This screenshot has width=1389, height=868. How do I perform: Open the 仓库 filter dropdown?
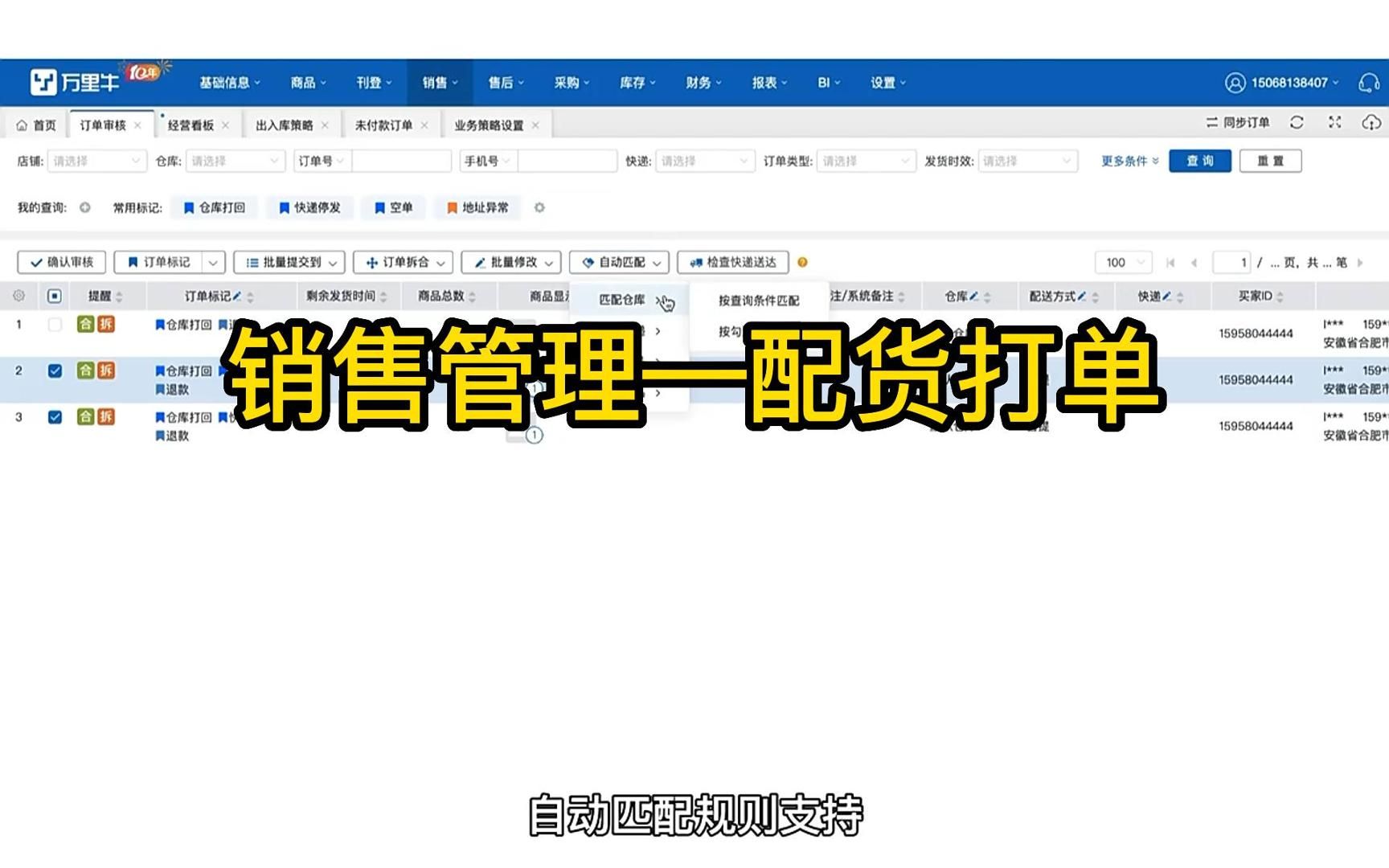click(236, 161)
